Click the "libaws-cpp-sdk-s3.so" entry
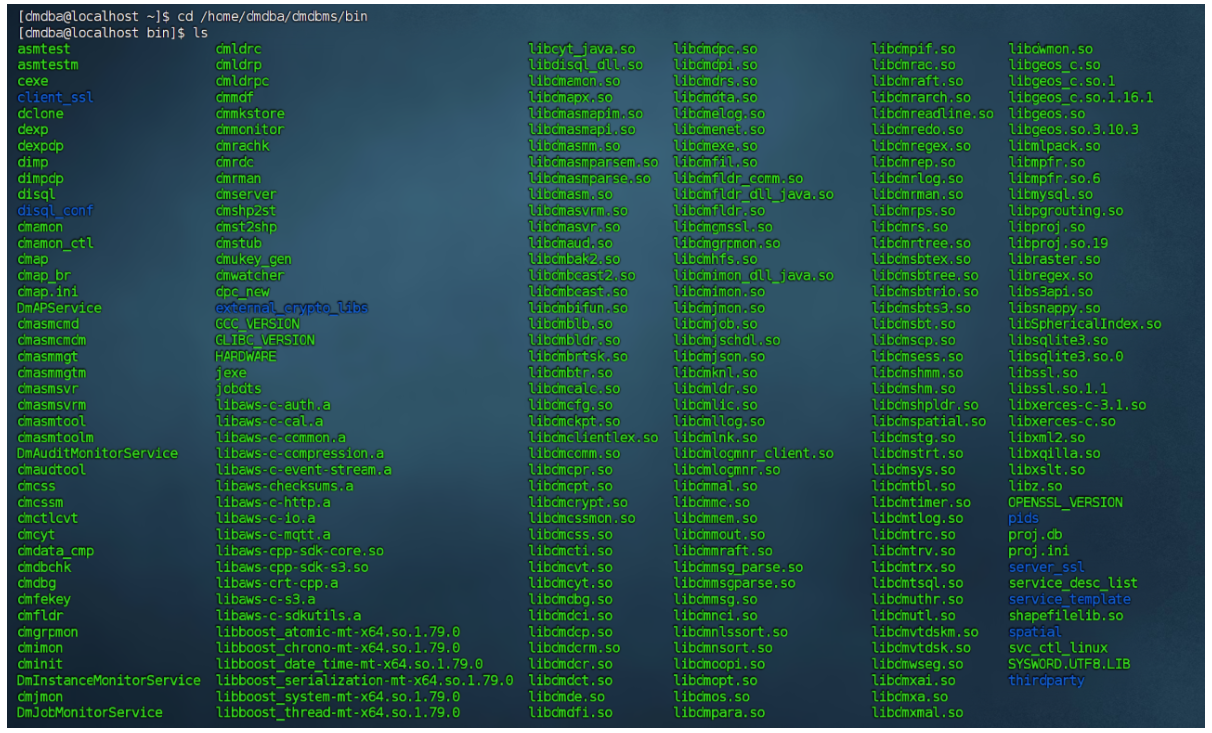This screenshot has width=1212, height=733. click(x=292, y=567)
